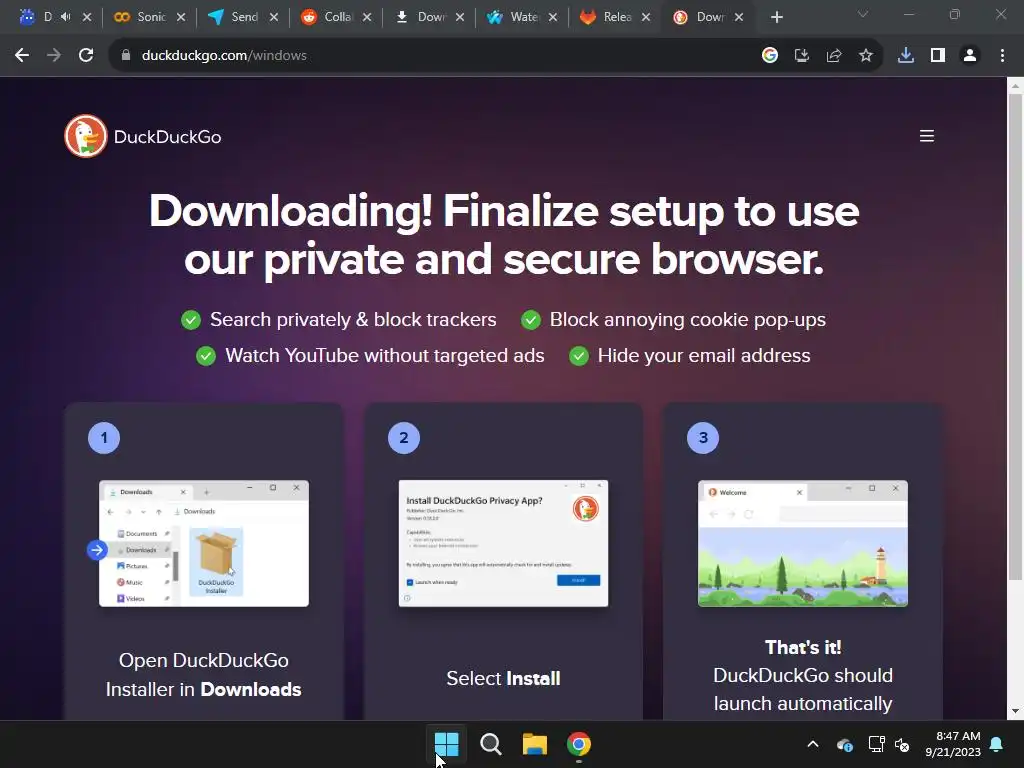Click the 'Block annoying cookie pop-ups' text
The image size is (1024, 768).
pyautogui.click(x=688, y=319)
